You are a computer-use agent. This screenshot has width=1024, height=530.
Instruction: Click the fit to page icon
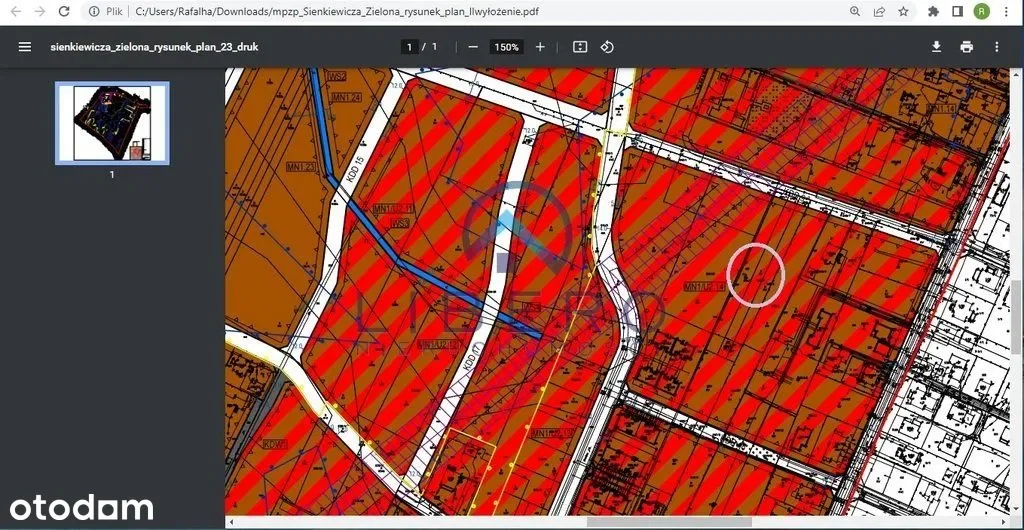pos(580,47)
